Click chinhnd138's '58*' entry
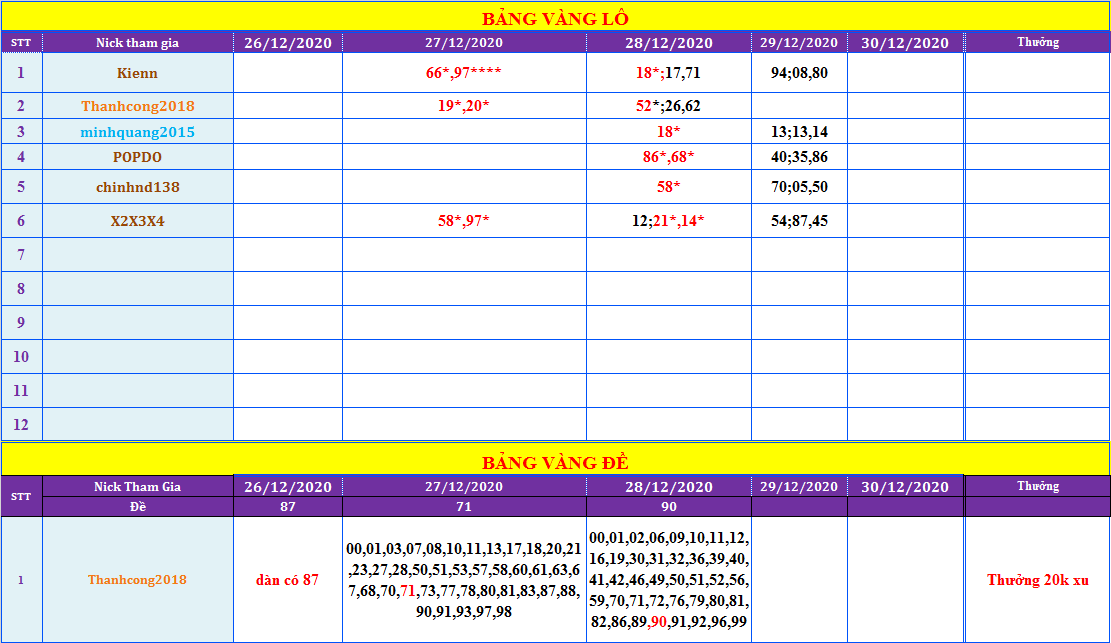This screenshot has height=643, width=1111. pos(668,186)
